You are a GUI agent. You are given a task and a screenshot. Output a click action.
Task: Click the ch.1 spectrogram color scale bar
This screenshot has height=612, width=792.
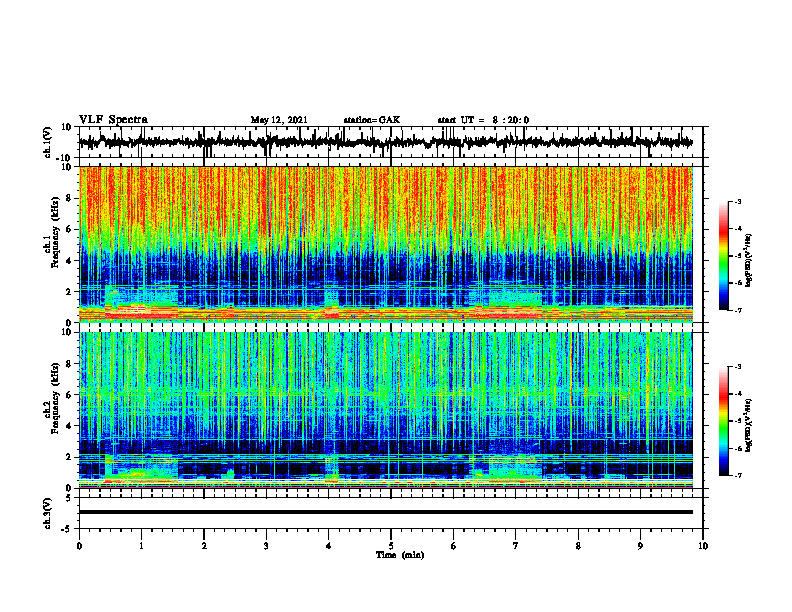click(x=723, y=256)
